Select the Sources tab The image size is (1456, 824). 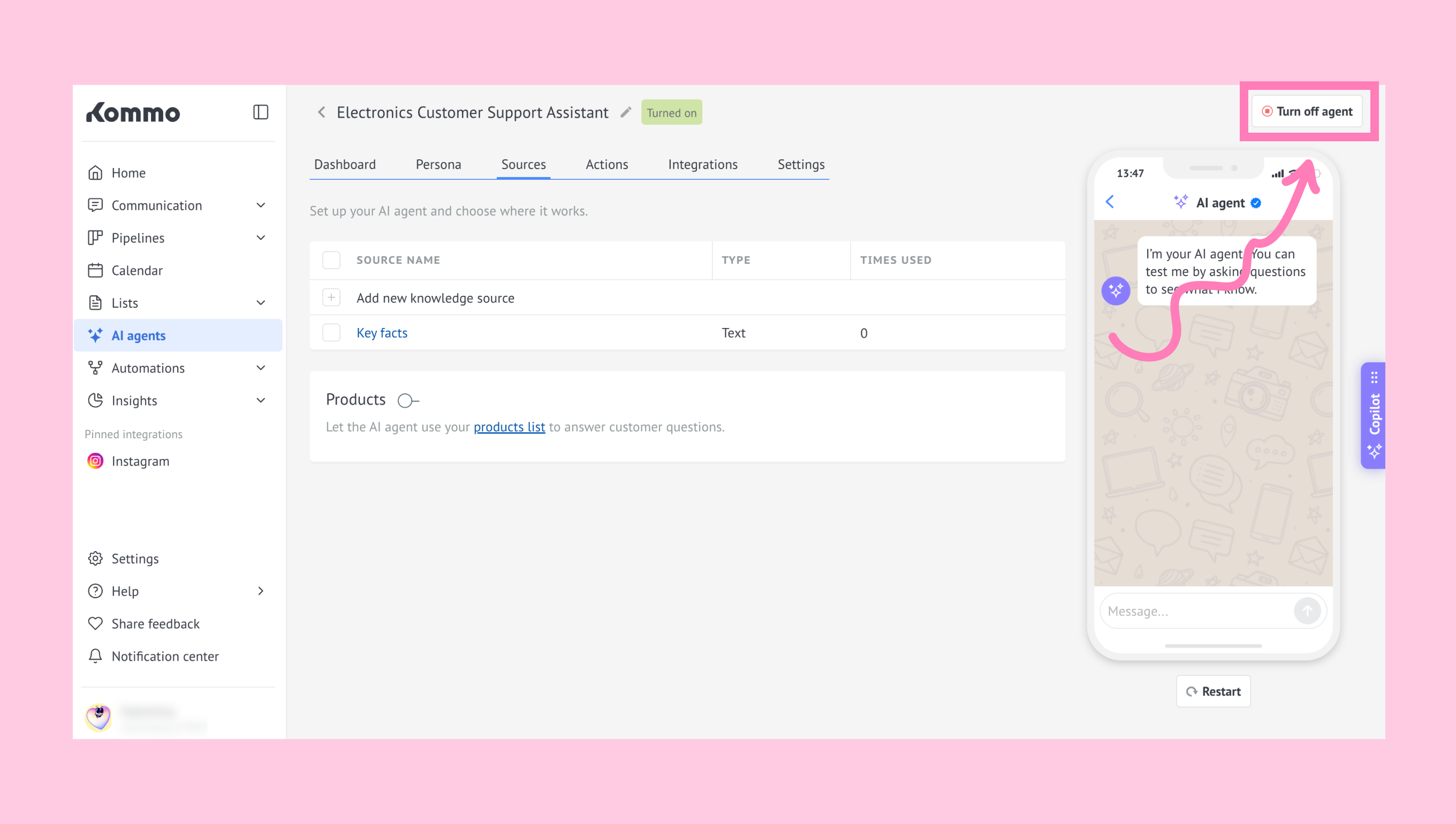(524, 165)
